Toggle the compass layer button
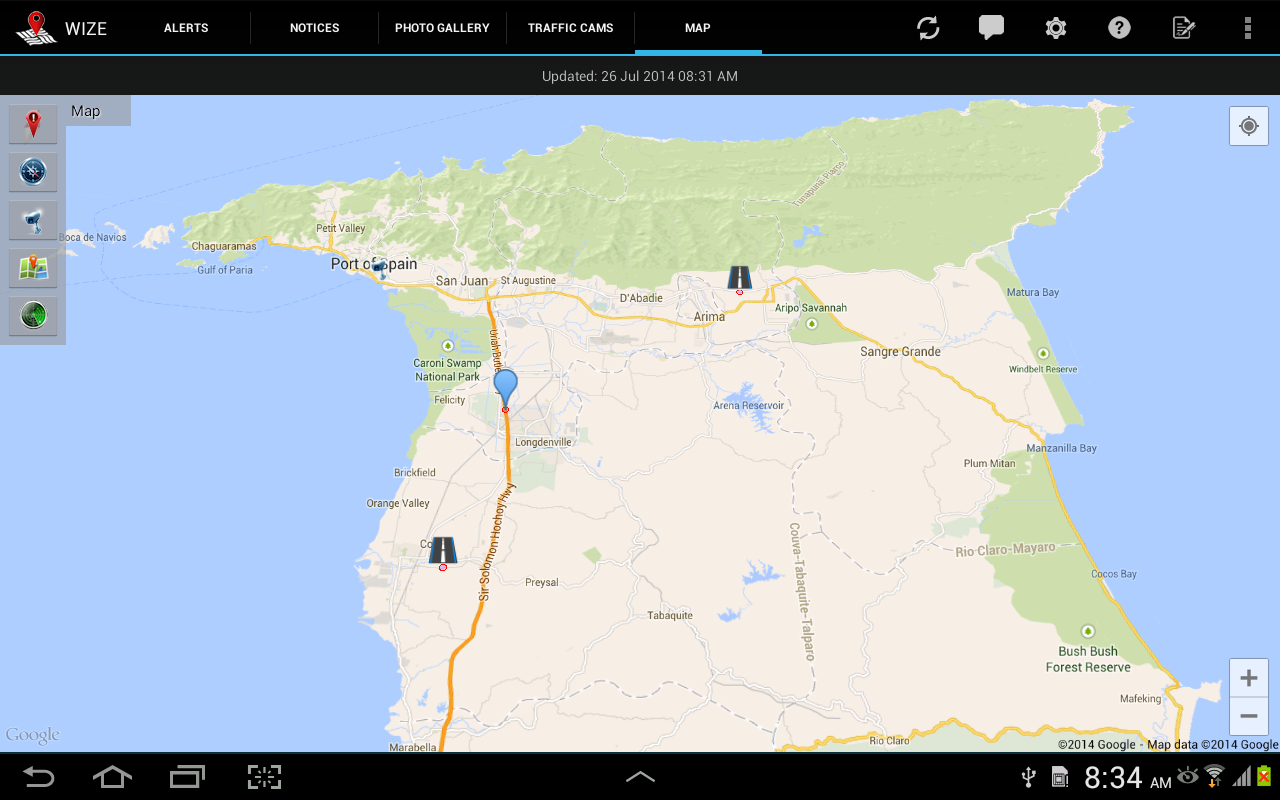This screenshot has width=1280, height=800. [33, 172]
